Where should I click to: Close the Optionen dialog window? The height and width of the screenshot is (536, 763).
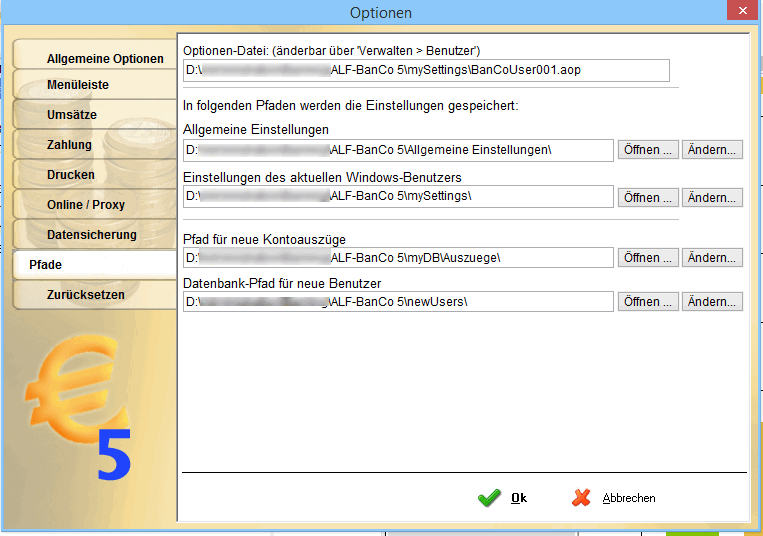tap(742, 10)
